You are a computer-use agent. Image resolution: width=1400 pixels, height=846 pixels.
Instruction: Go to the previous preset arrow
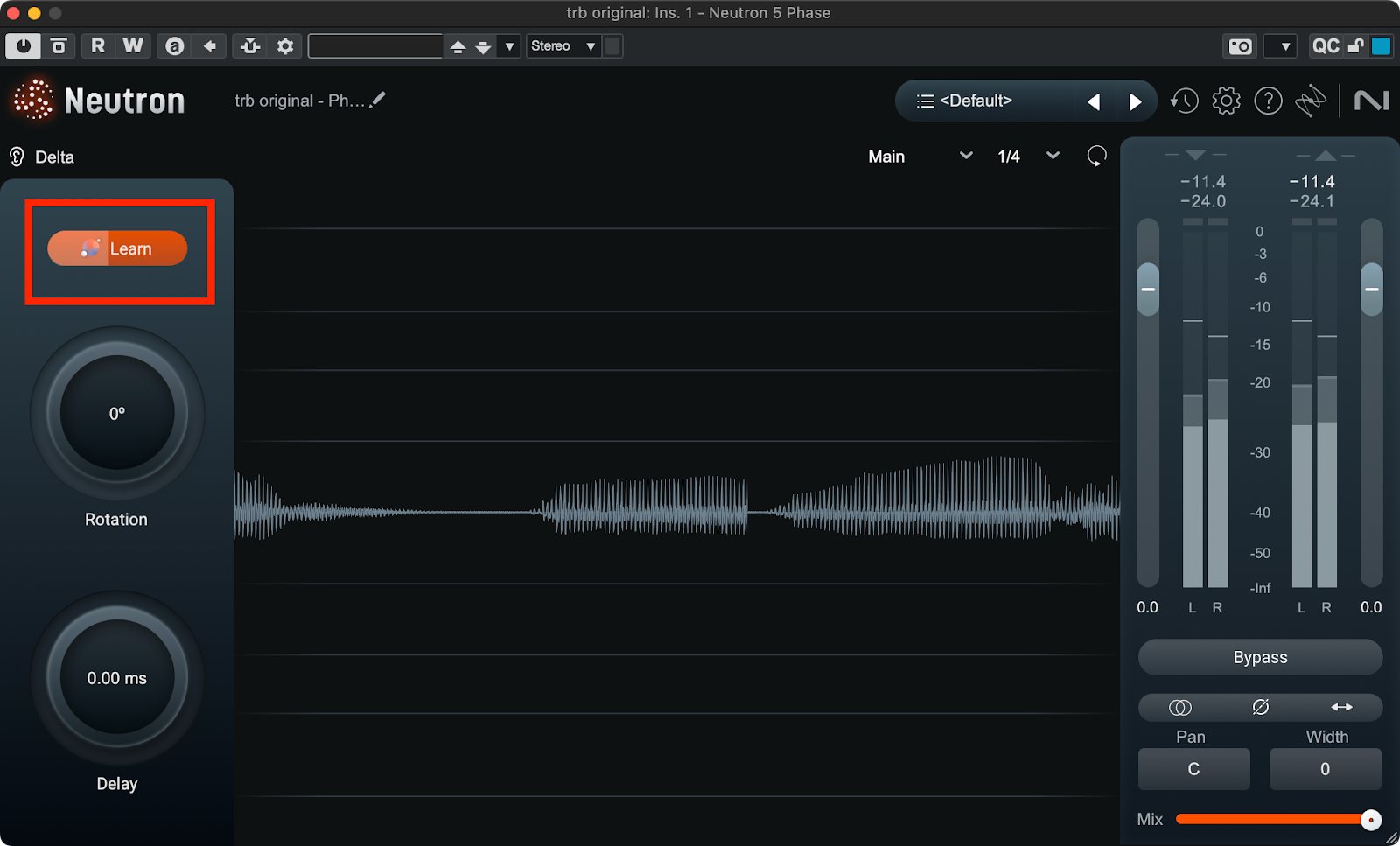coord(1094,102)
